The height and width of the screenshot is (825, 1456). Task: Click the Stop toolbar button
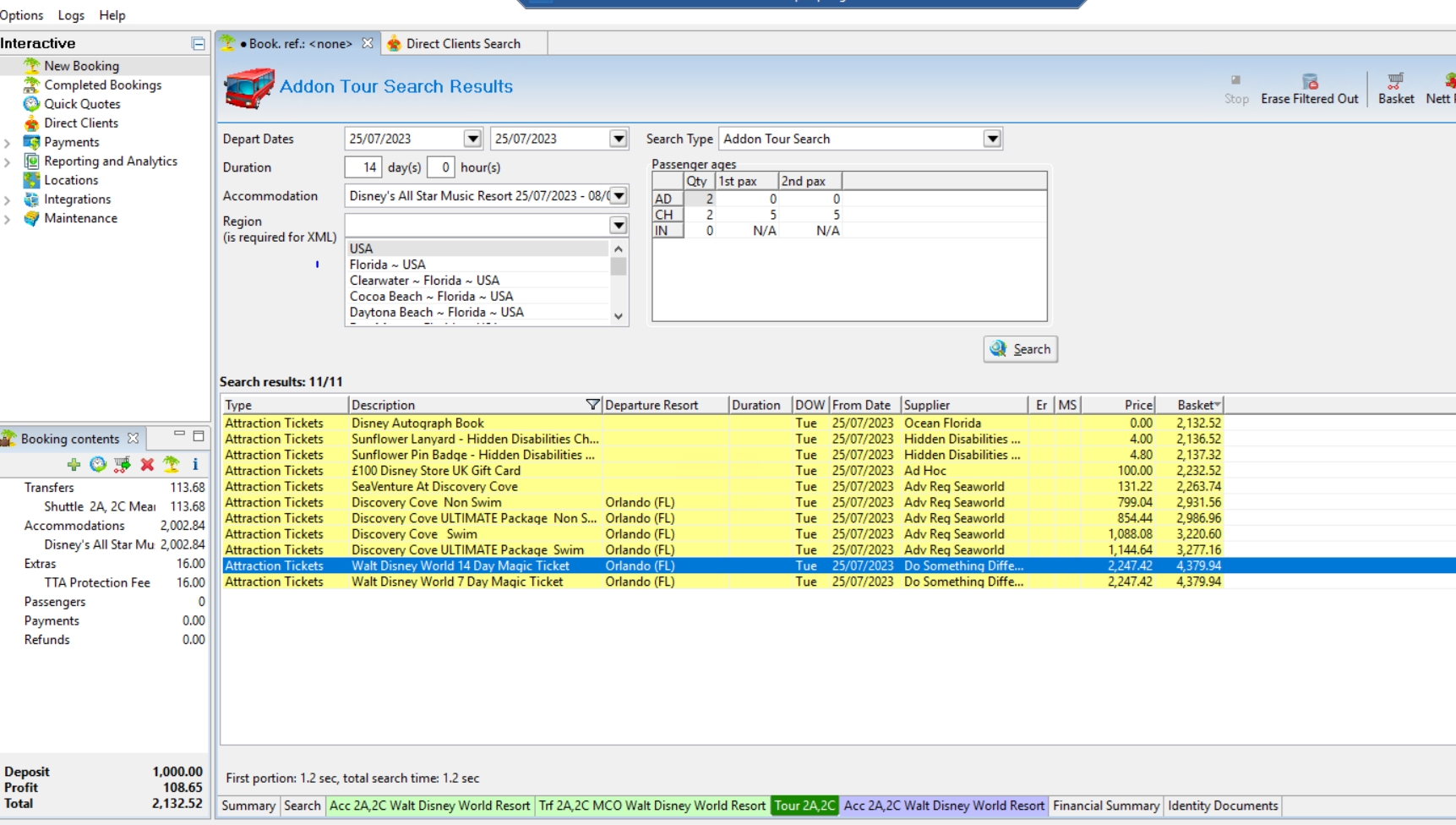(1235, 89)
